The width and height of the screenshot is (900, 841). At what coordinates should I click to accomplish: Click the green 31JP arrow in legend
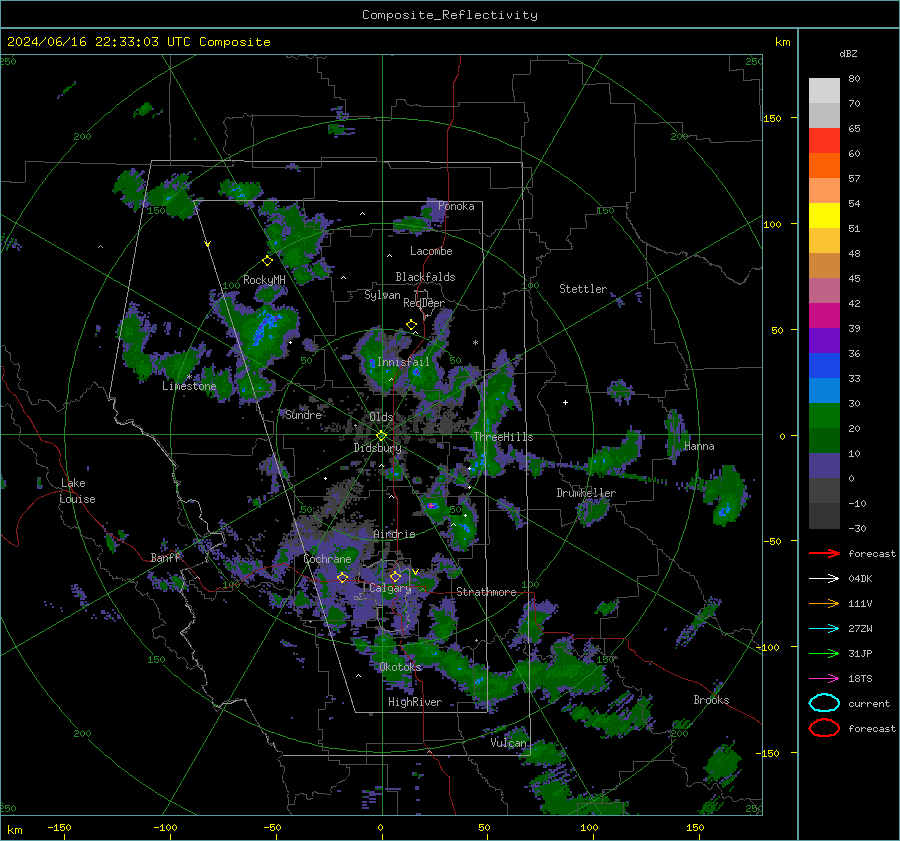pos(824,653)
